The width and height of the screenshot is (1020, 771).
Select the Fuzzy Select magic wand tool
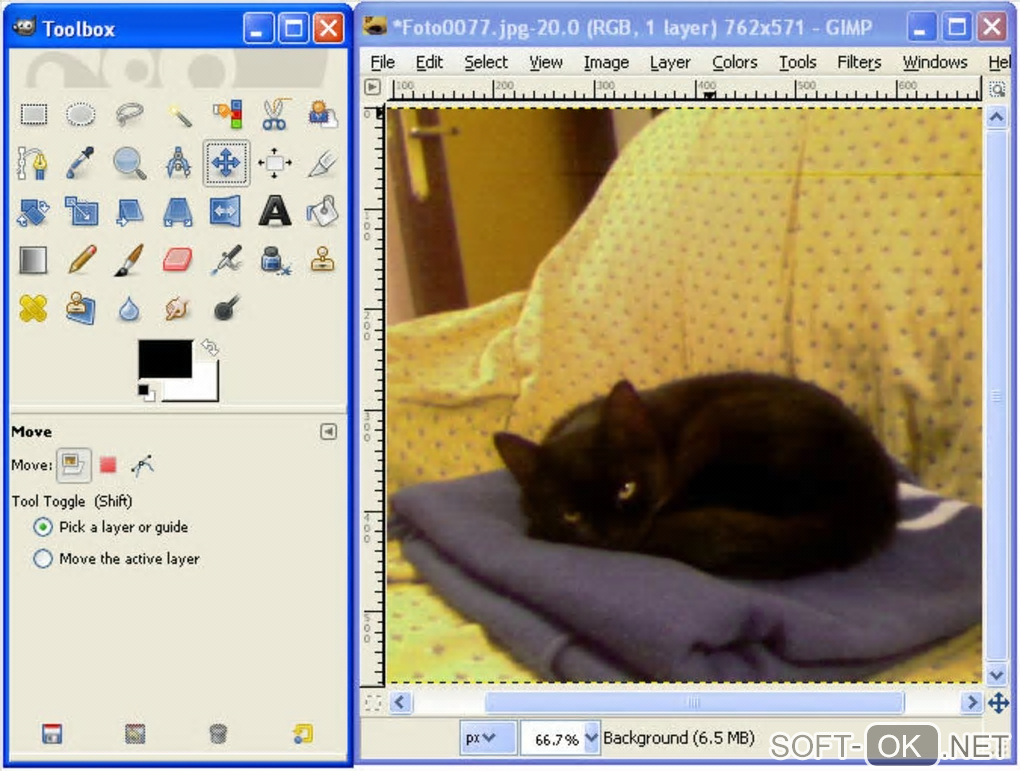pyautogui.click(x=178, y=115)
